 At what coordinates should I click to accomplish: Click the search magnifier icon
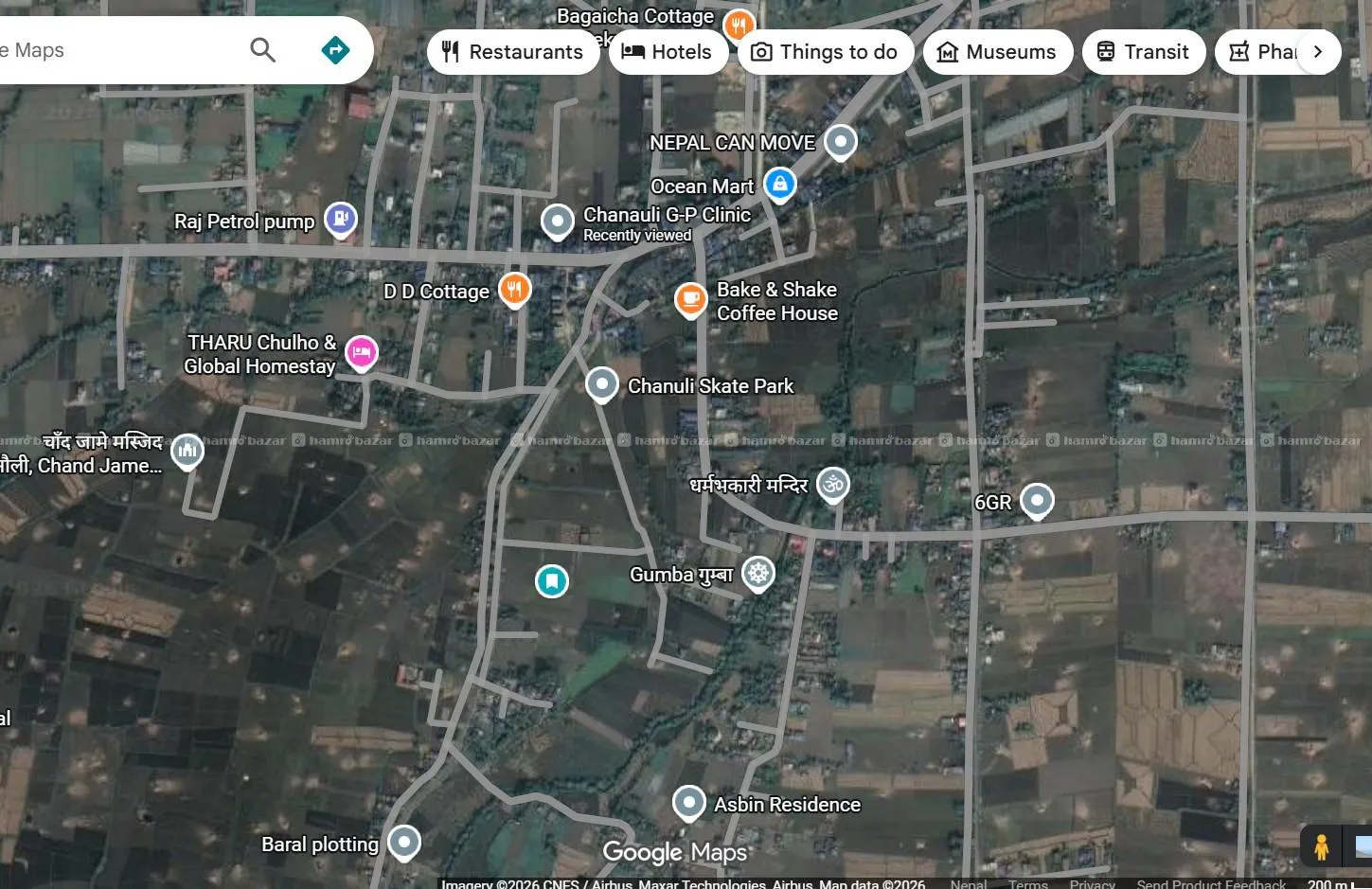pyautogui.click(x=262, y=50)
